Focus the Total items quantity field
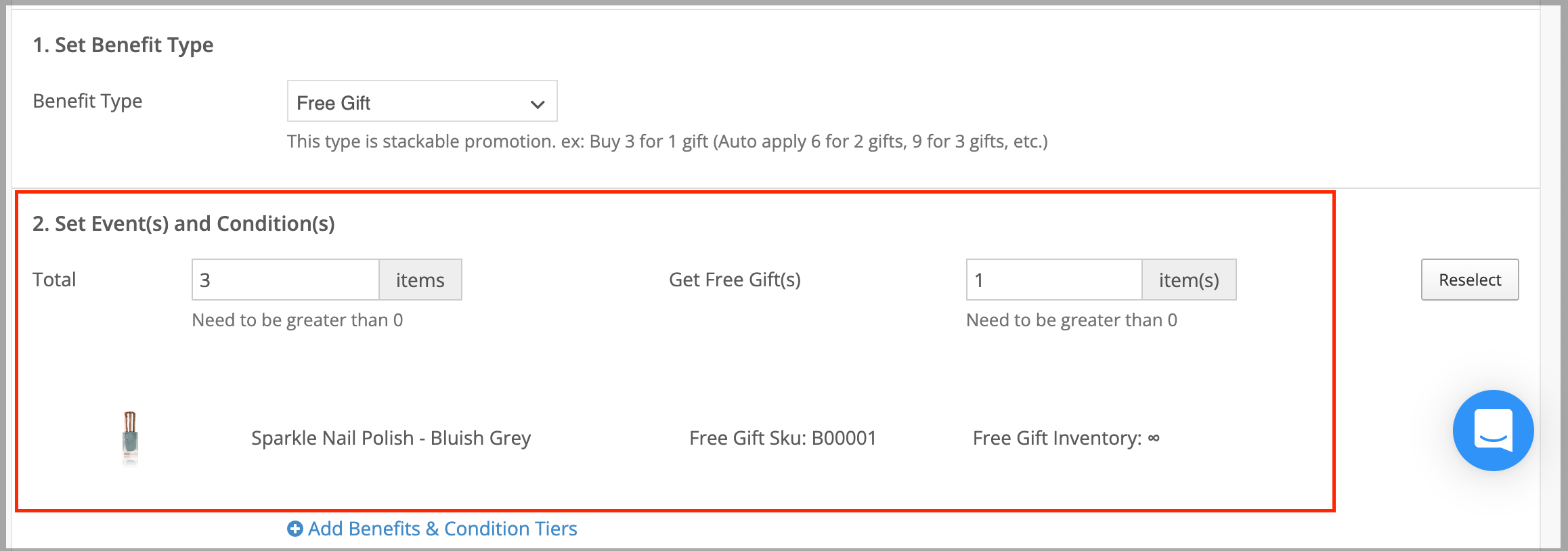Viewport: 1568px width, 551px height. point(286,280)
